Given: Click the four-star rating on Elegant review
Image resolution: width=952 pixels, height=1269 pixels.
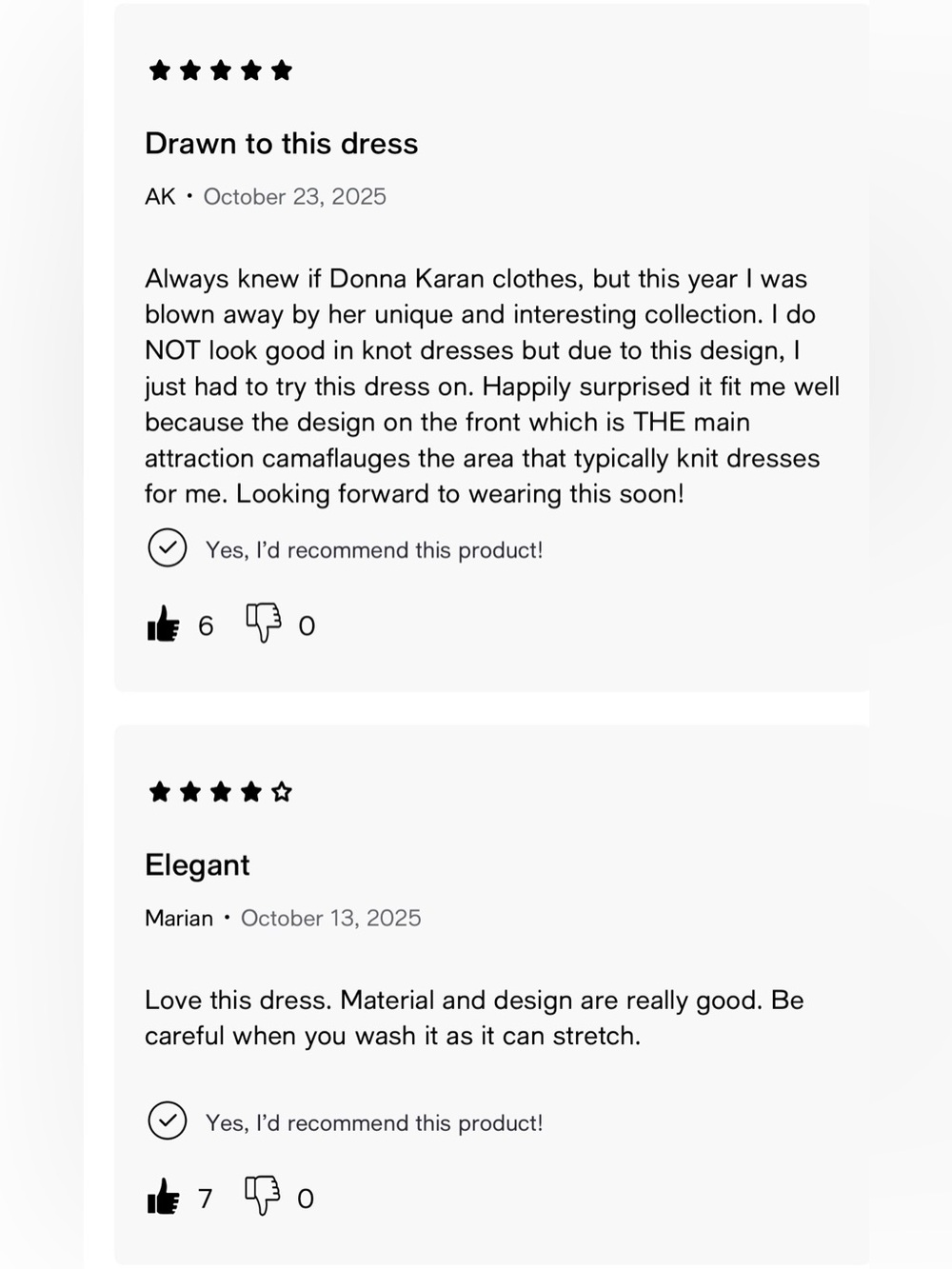Looking at the screenshot, I should tap(221, 792).
